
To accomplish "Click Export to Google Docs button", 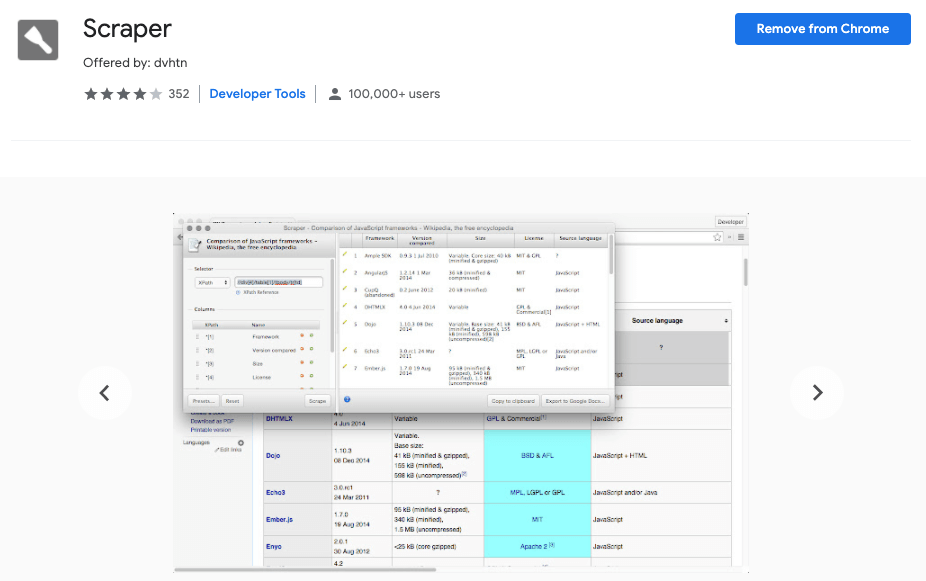I will click(575, 401).
